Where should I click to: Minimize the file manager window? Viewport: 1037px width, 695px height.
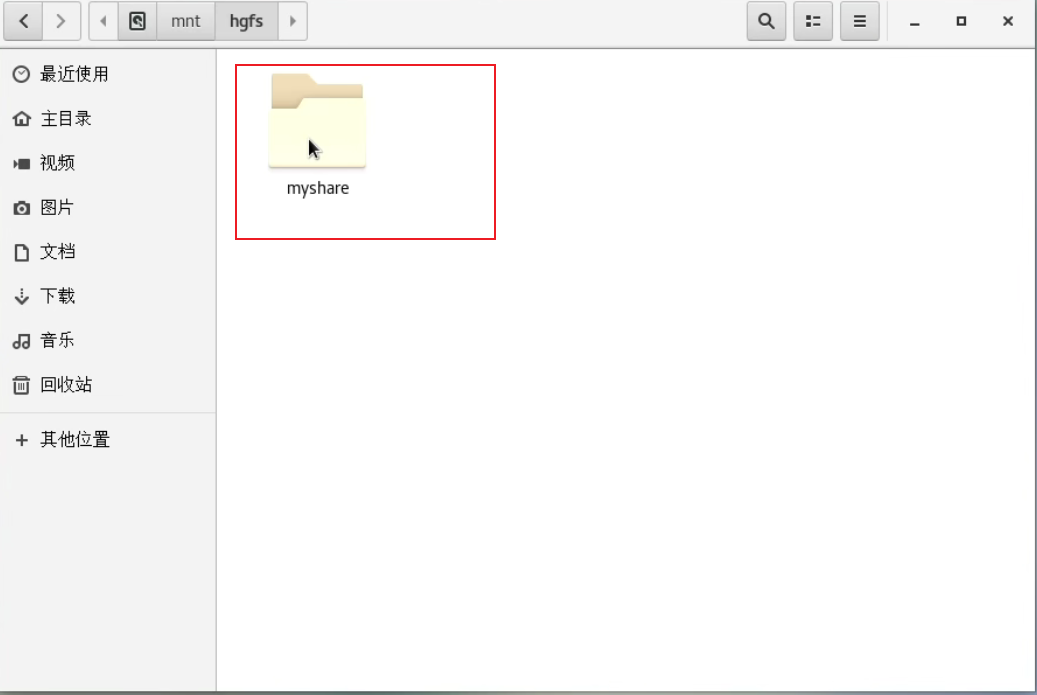(x=915, y=22)
